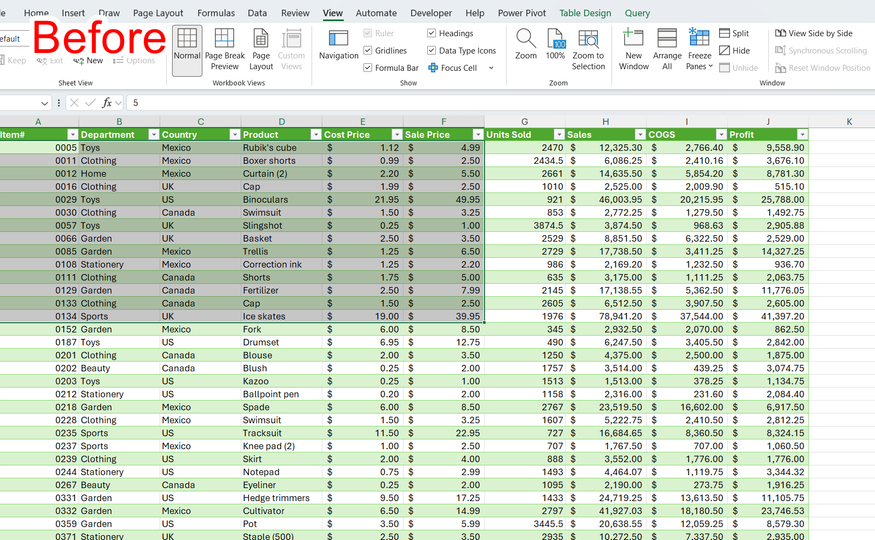This screenshot has height=540, width=875.
Task: Expand formula bar function dropdown arrow
Action: (118, 103)
